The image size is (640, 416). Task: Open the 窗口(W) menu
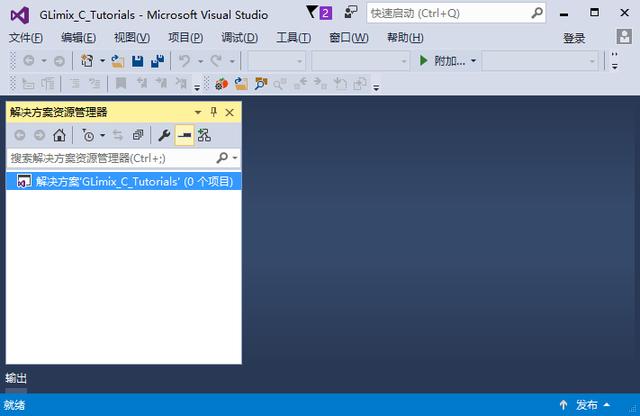349,38
